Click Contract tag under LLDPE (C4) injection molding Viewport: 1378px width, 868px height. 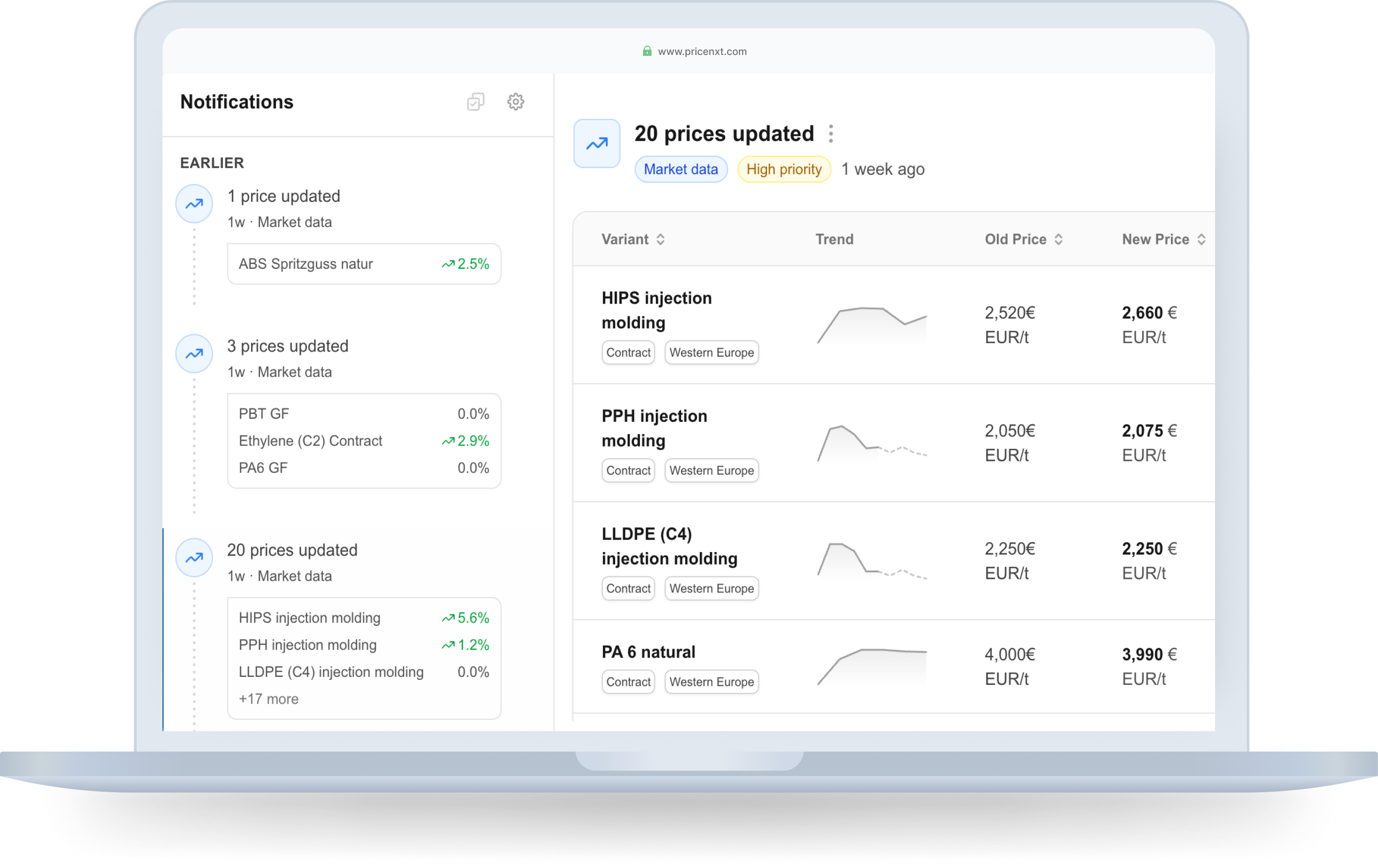click(629, 589)
